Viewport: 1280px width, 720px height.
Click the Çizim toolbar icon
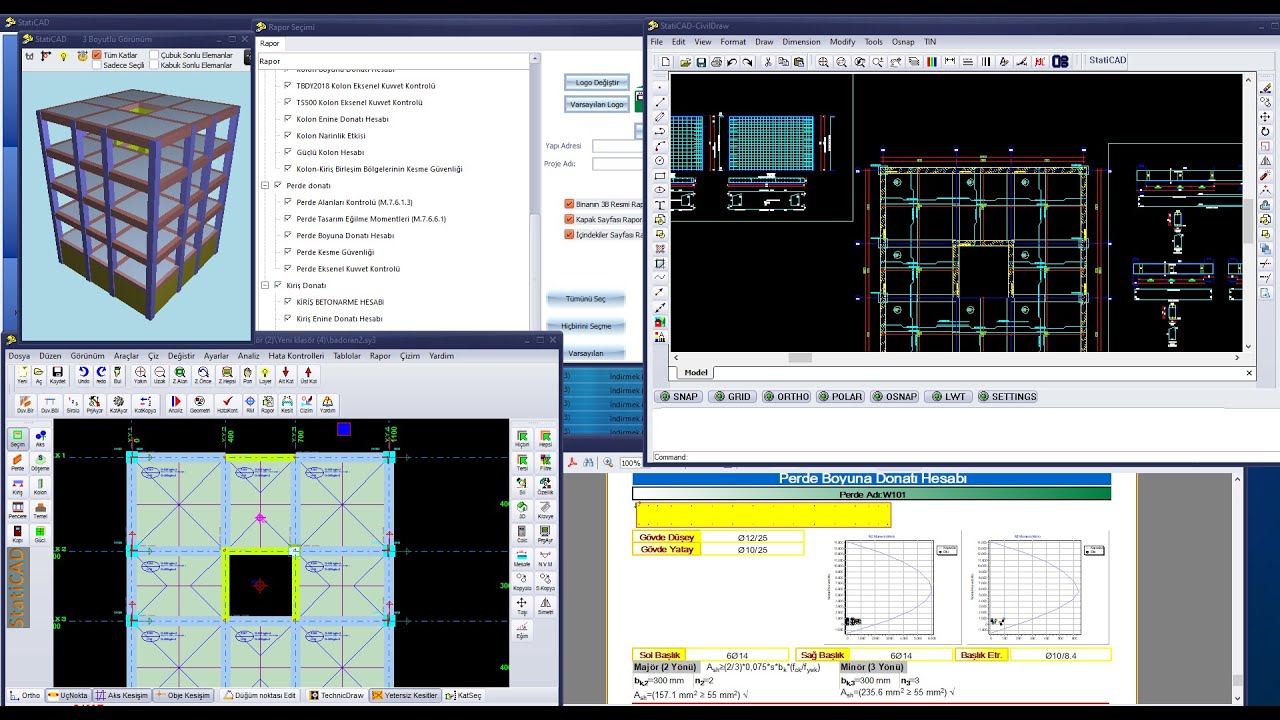click(306, 404)
